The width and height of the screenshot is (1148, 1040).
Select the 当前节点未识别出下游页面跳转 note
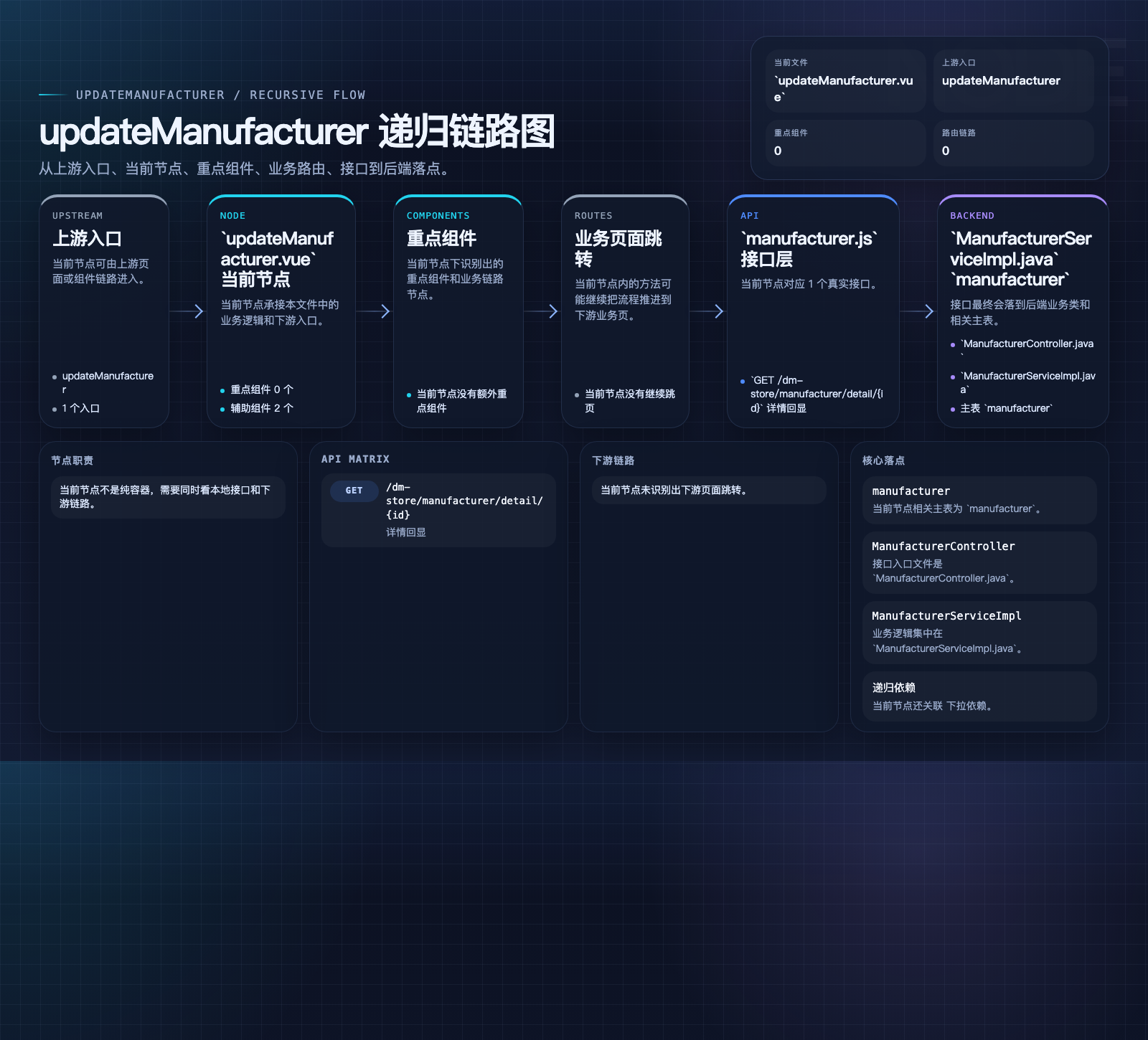[x=709, y=490]
